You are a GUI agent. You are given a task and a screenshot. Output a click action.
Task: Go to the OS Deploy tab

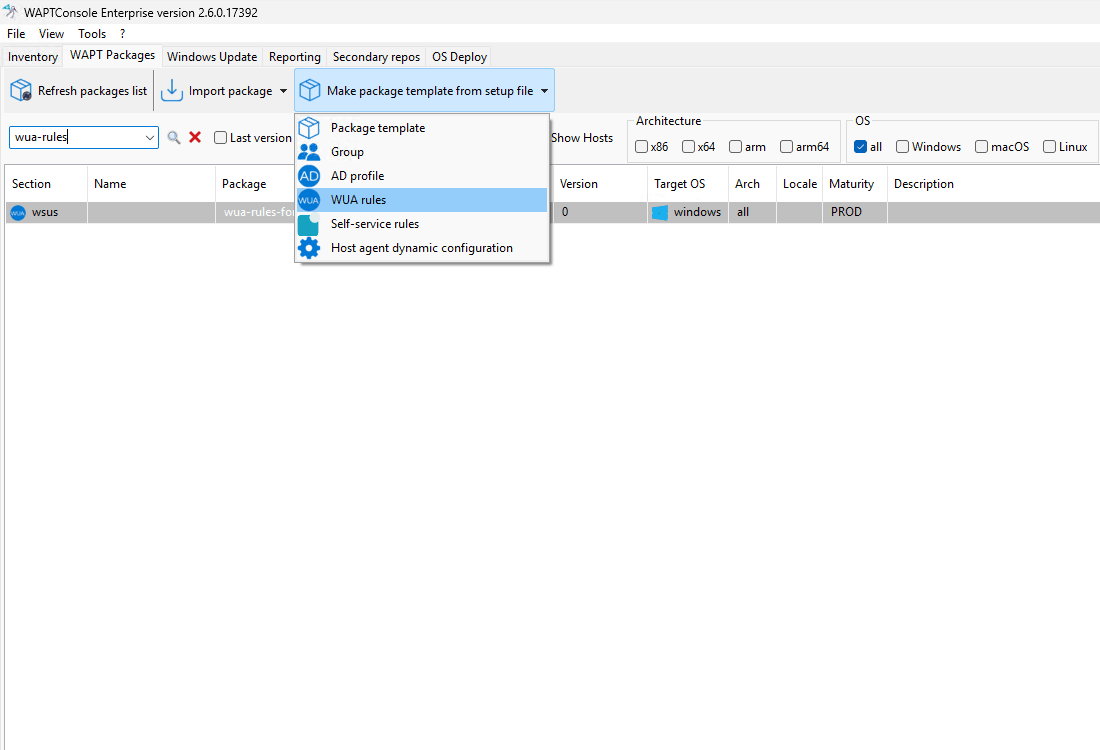[460, 57]
